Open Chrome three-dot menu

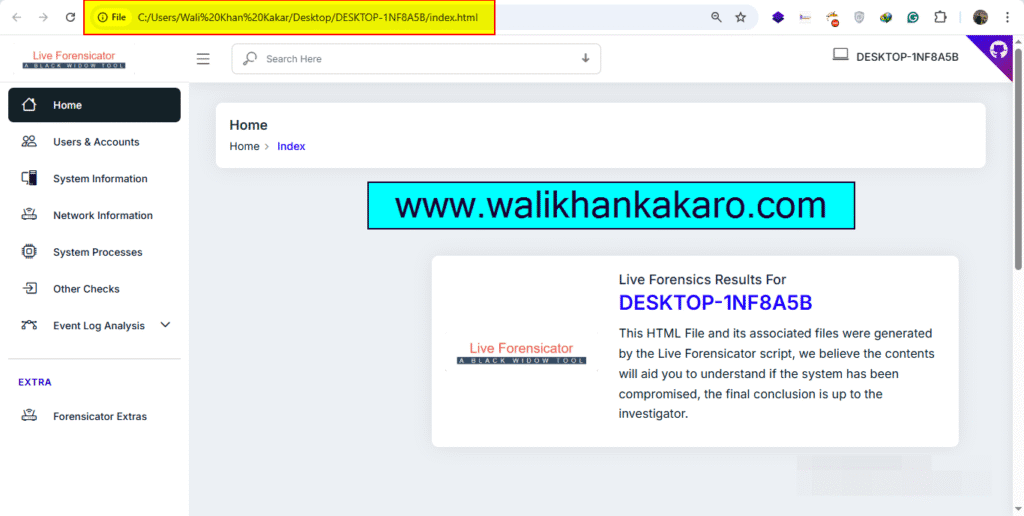pos(1007,17)
